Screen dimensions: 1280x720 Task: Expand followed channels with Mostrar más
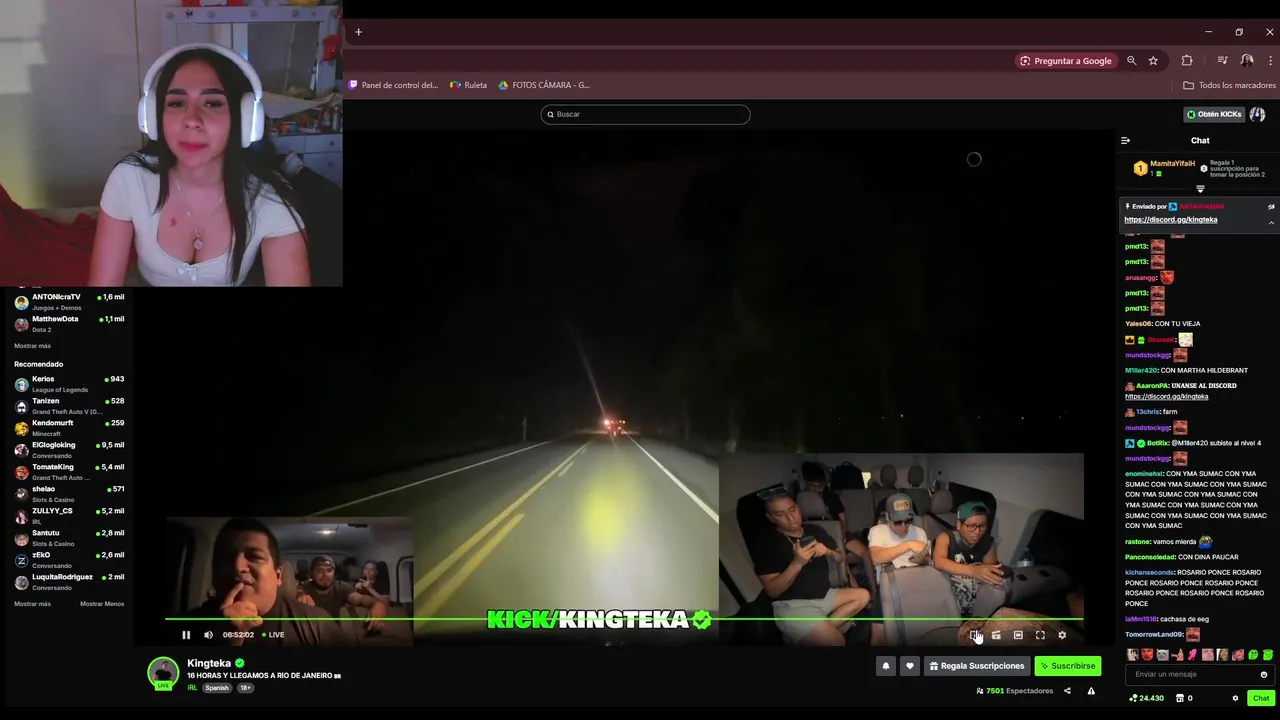pos(32,346)
